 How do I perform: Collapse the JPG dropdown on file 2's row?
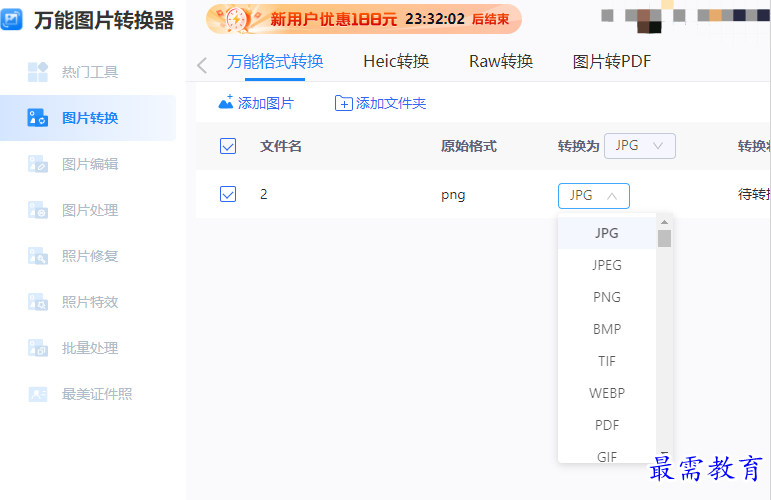tap(593, 196)
